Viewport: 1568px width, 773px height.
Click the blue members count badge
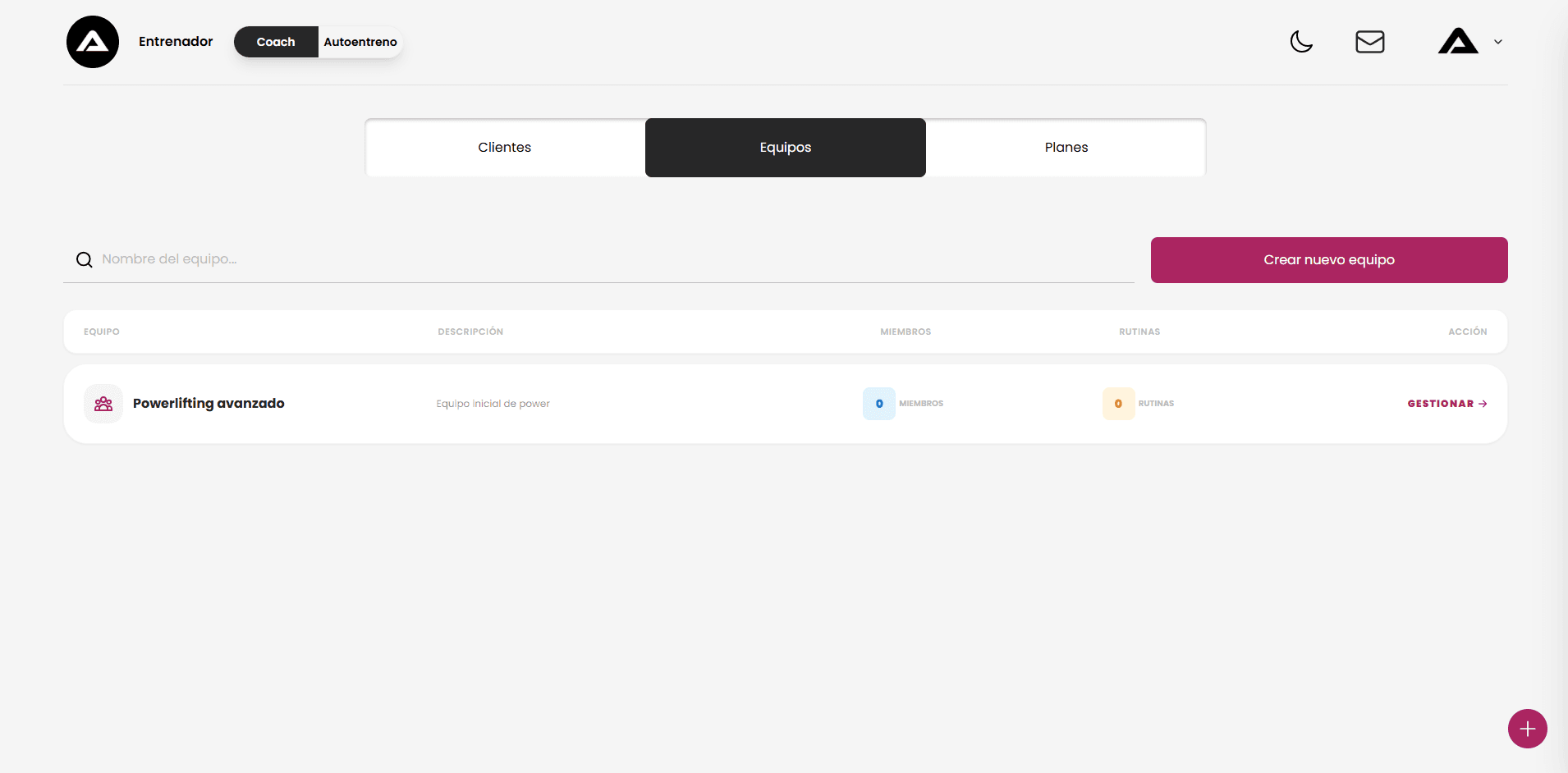coord(878,404)
